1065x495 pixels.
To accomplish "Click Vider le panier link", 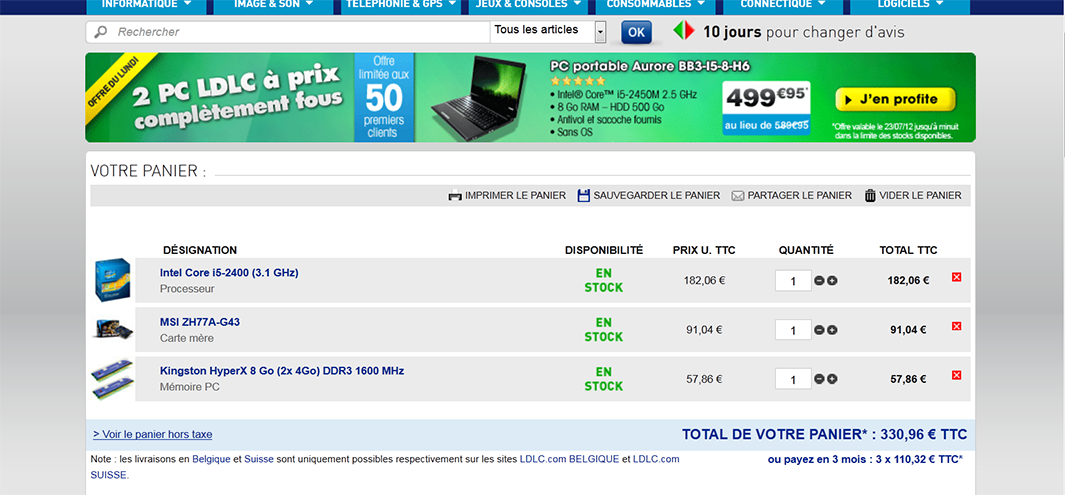I will coord(920,196).
